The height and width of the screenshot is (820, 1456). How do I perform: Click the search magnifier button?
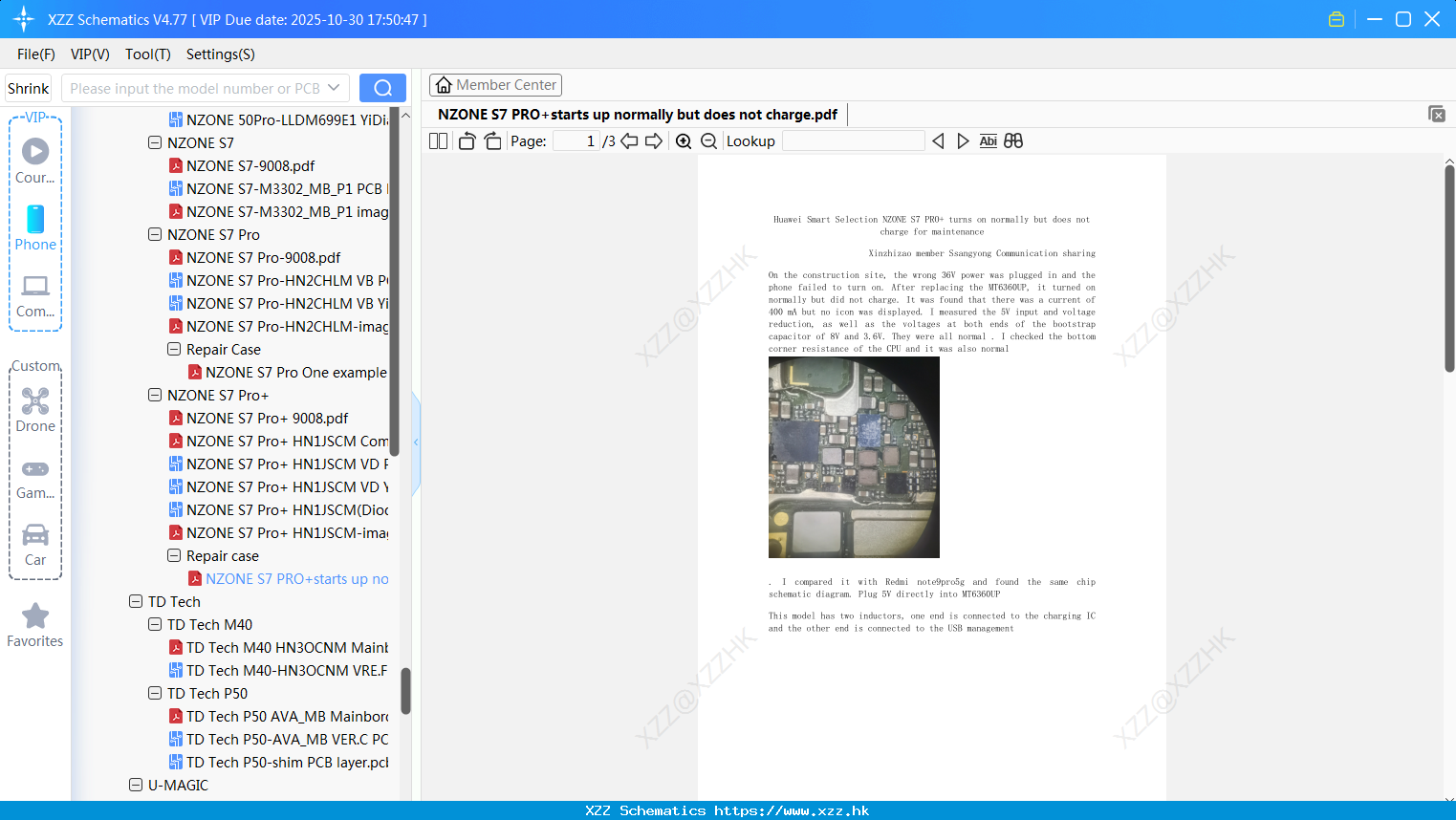[382, 88]
